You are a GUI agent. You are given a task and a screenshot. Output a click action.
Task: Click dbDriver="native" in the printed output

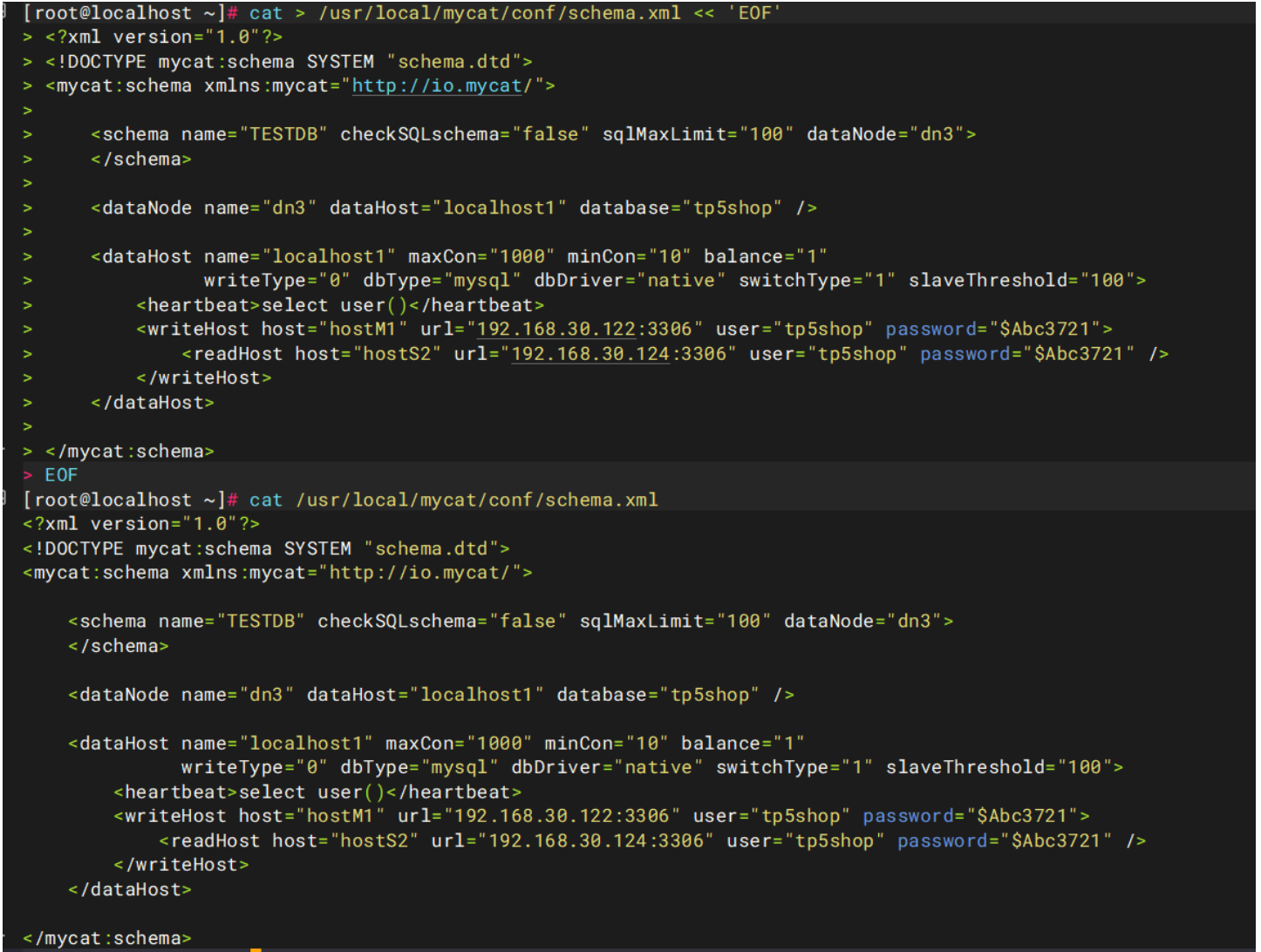(x=608, y=767)
